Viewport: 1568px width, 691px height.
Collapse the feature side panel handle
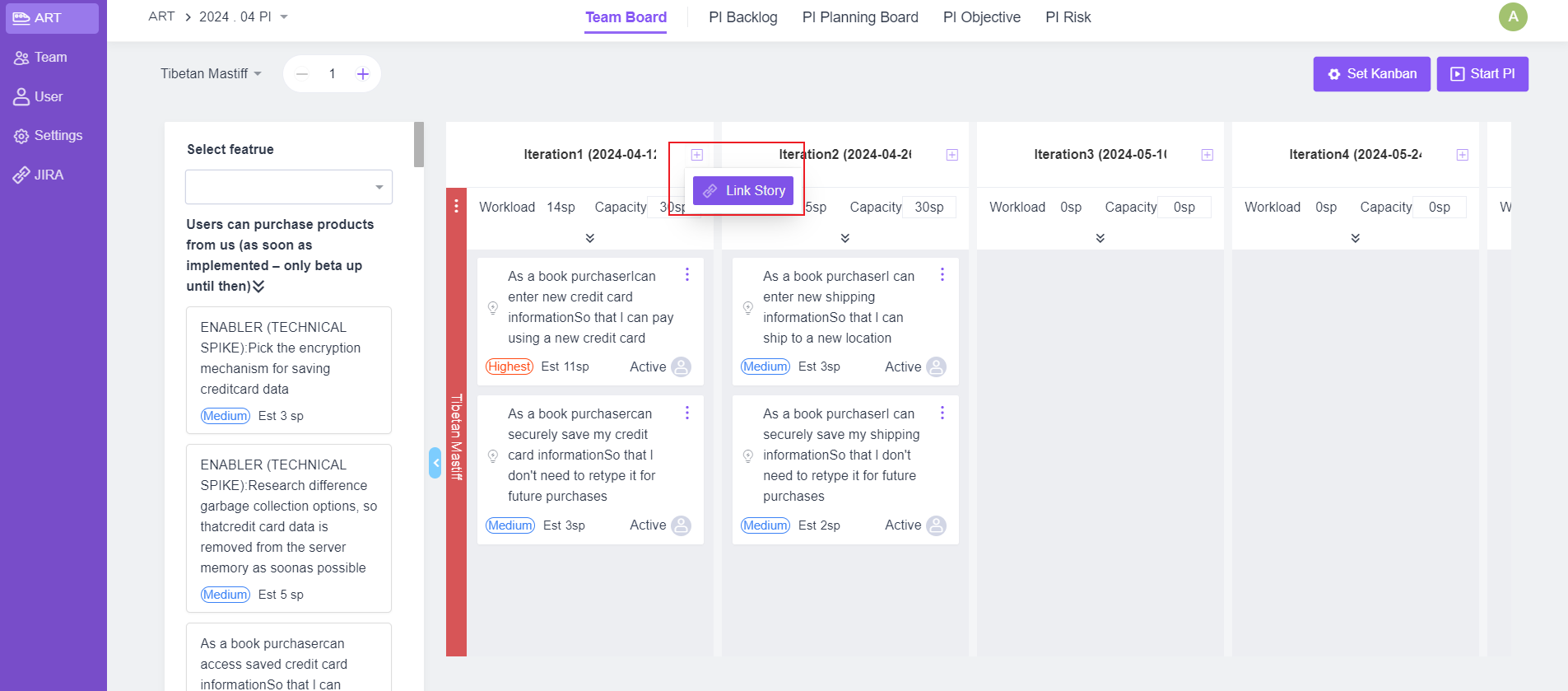[x=435, y=463]
